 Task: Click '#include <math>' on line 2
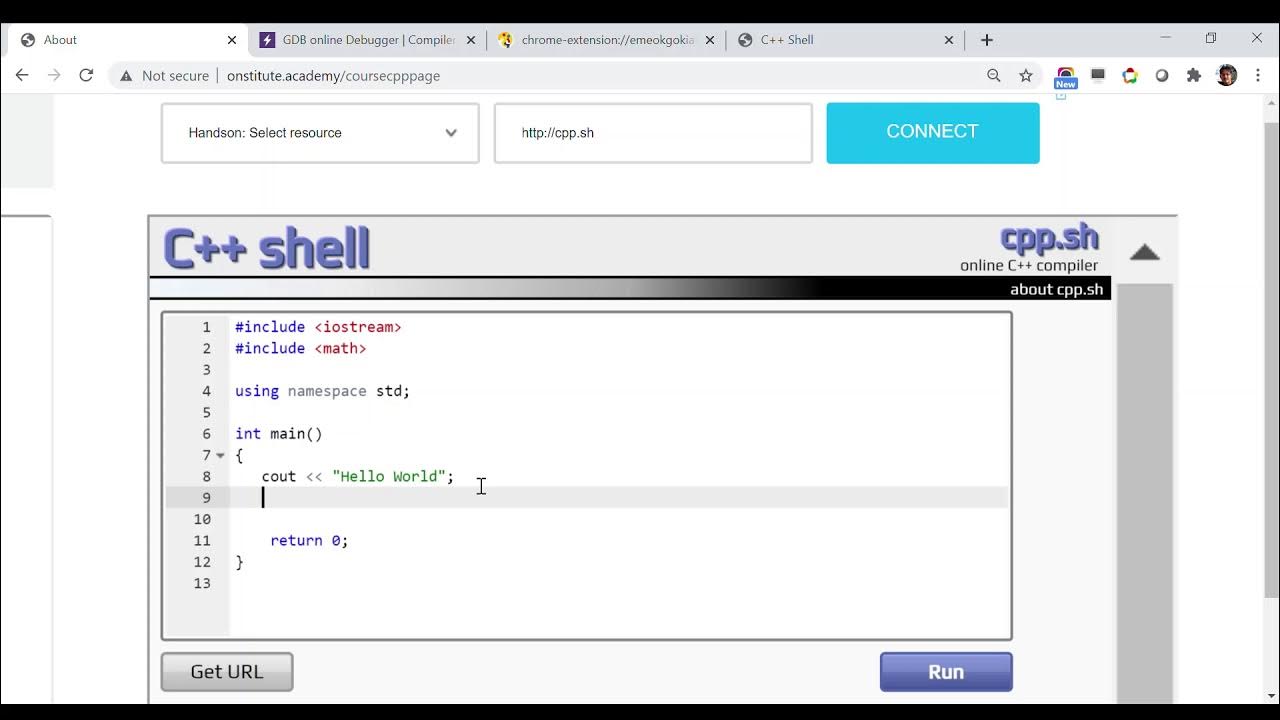pos(300,348)
